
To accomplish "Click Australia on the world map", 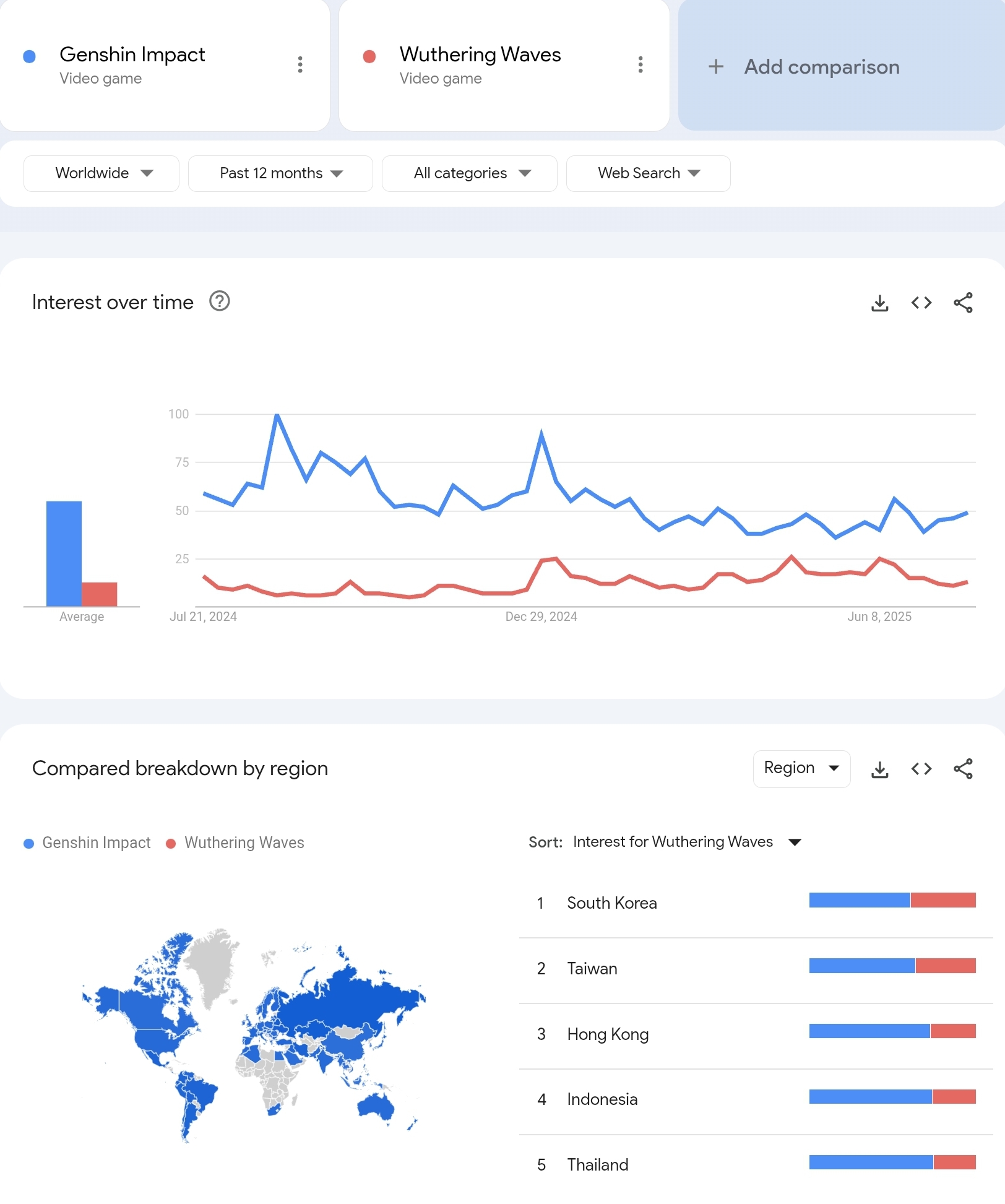I will pyautogui.click(x=376, y=1106).
